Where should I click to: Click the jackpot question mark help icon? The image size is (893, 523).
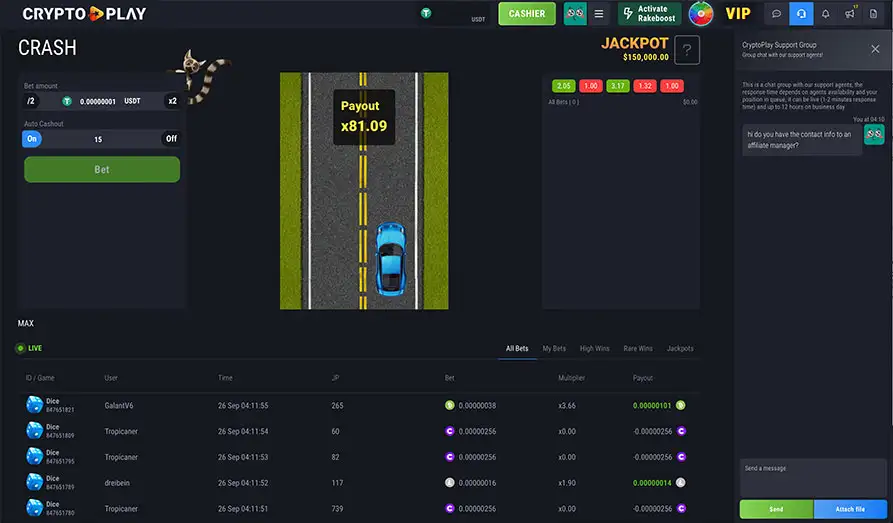(x=687, y=50)
